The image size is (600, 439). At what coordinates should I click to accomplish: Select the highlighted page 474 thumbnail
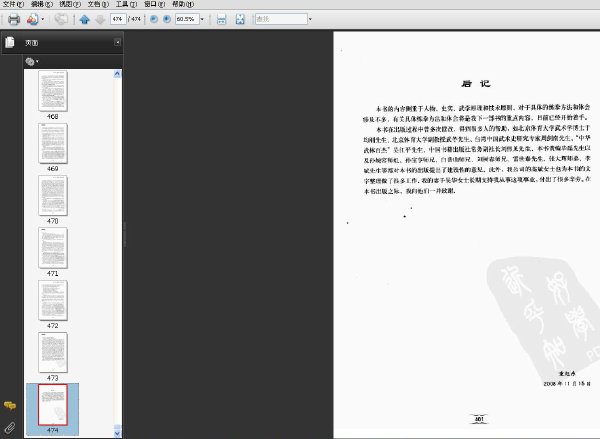[53, 405]
